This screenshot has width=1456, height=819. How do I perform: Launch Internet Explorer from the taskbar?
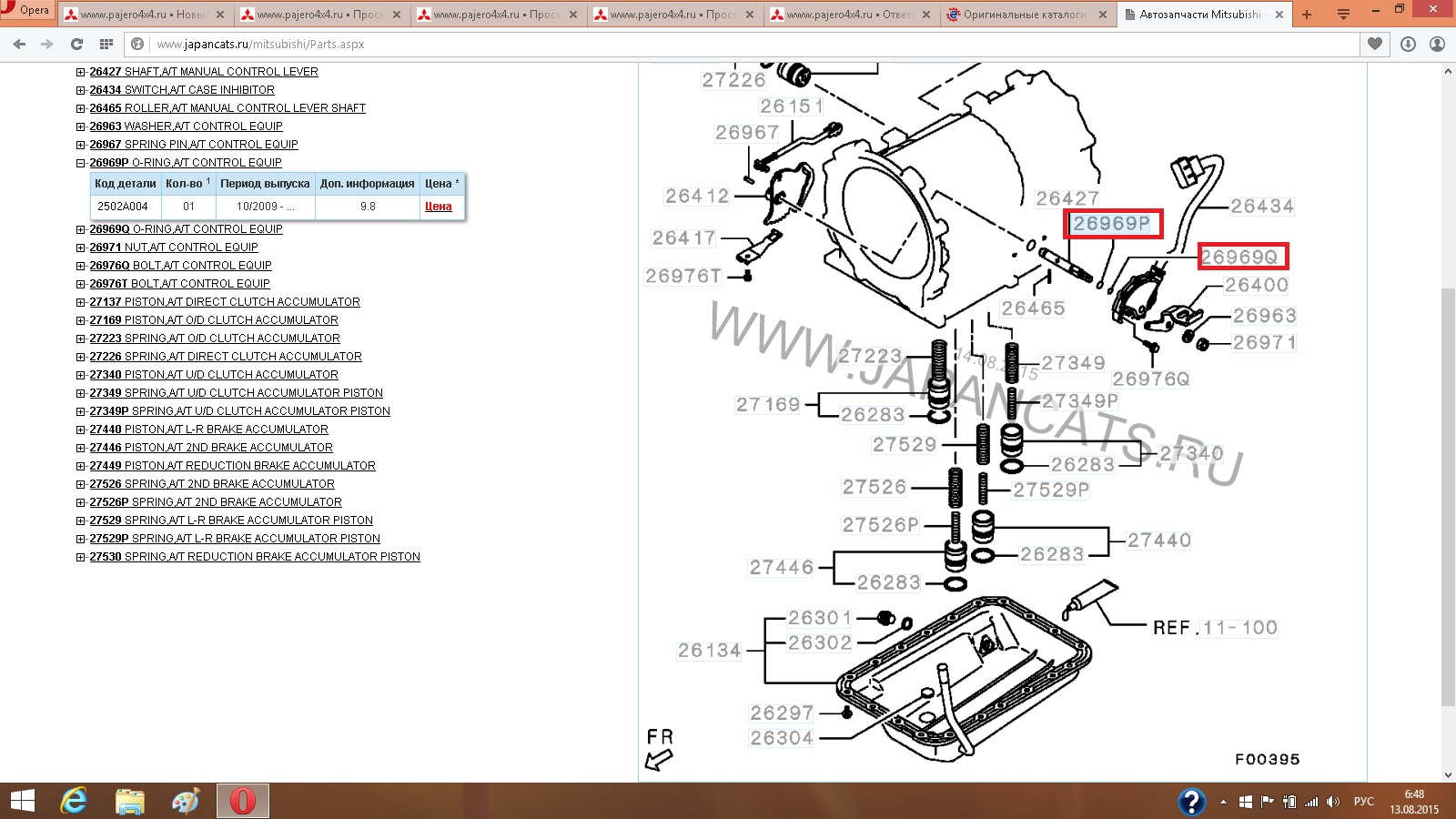coord(73,801)
